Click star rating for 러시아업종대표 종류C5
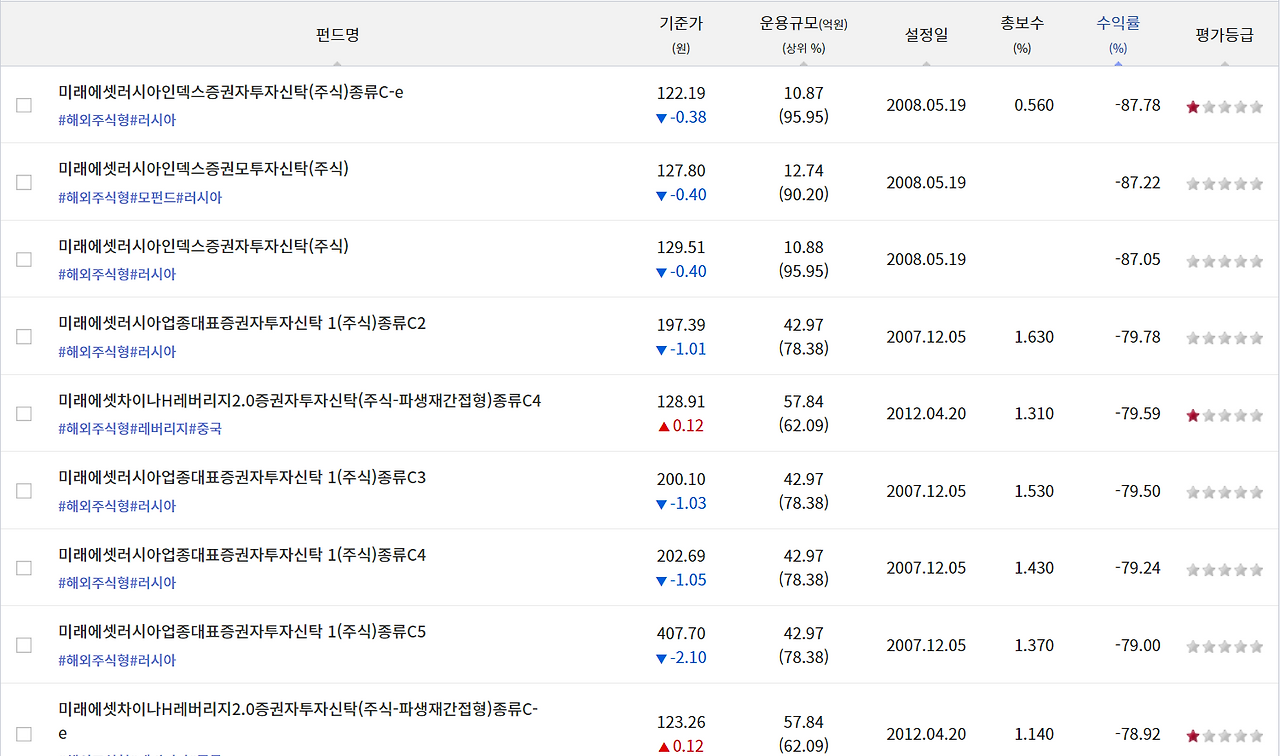The width and height of the screenshot is (1280, 756). click(x=1224, y=646)
